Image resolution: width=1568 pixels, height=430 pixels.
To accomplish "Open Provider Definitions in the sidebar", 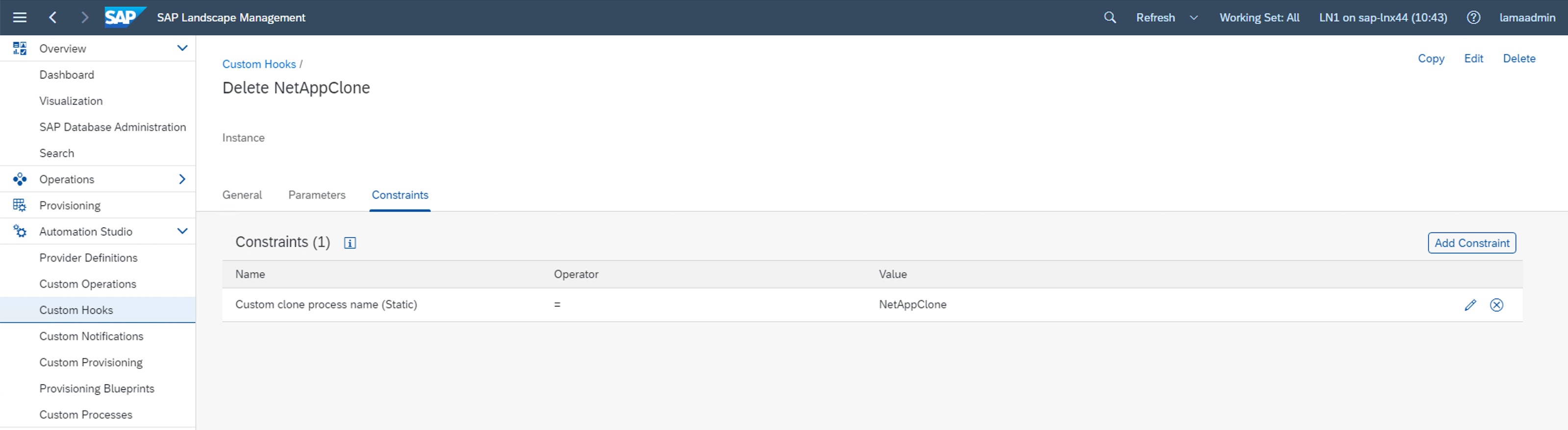I will (x=88, y=257).
